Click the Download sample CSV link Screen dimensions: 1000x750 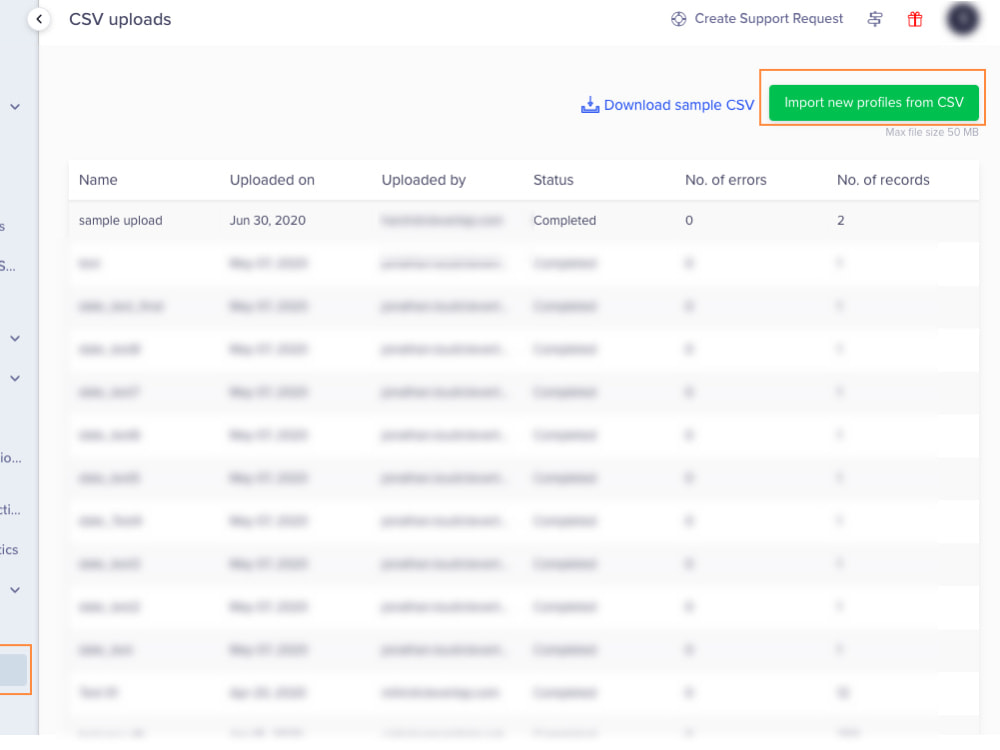click(x=677, y=104)
